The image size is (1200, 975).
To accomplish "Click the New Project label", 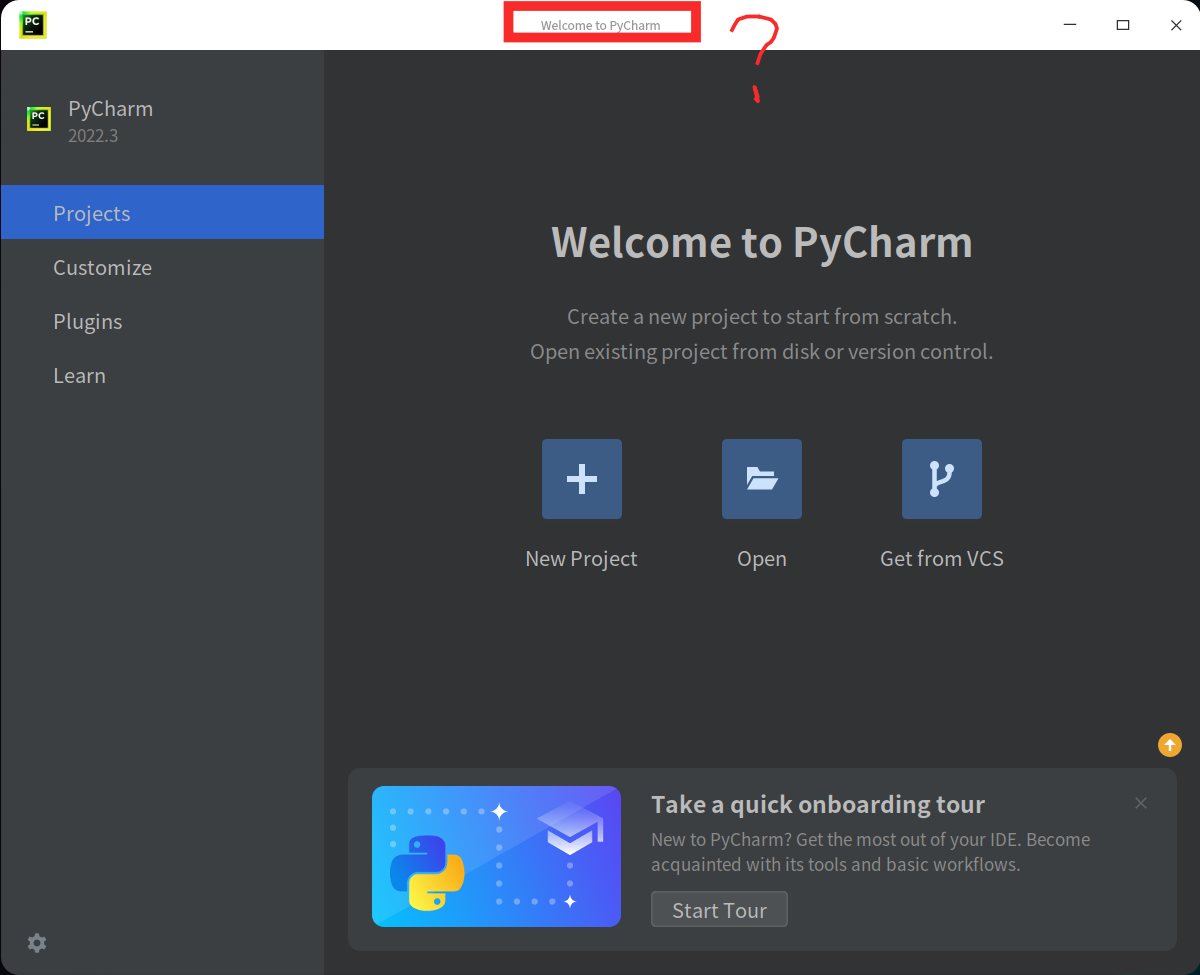I will pos(581,558).
